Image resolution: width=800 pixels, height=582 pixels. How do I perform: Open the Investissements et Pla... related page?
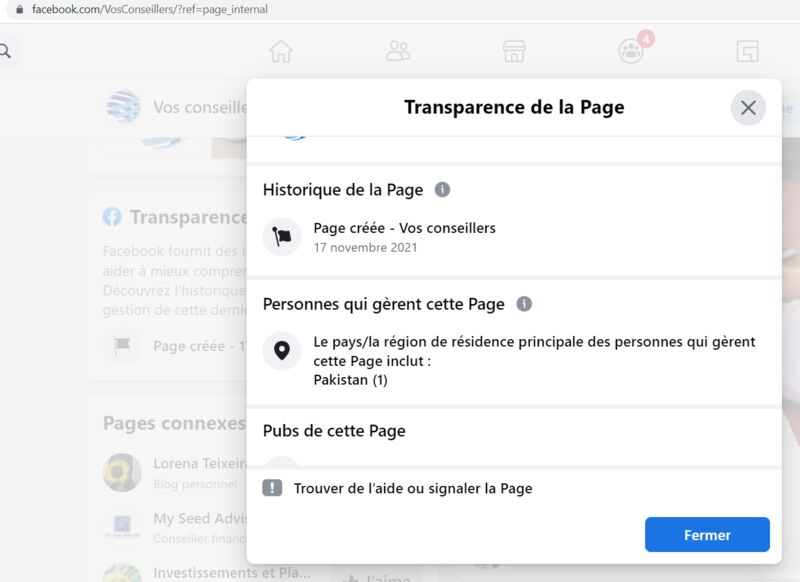tap(232, 573)
